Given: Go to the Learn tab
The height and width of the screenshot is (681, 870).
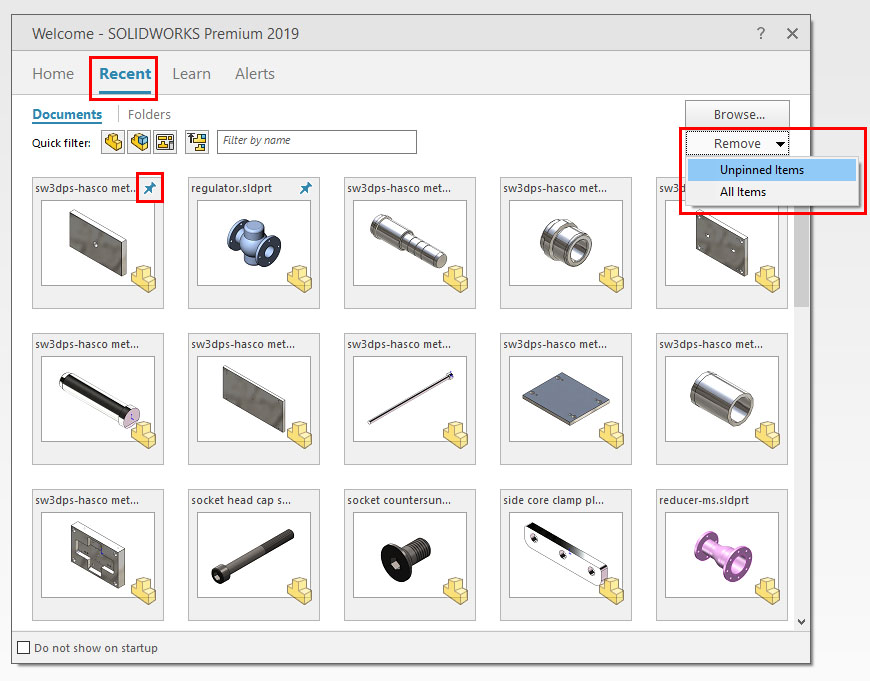Looking at the screenshot, I should pyautogui.click(x=191, y=74).
